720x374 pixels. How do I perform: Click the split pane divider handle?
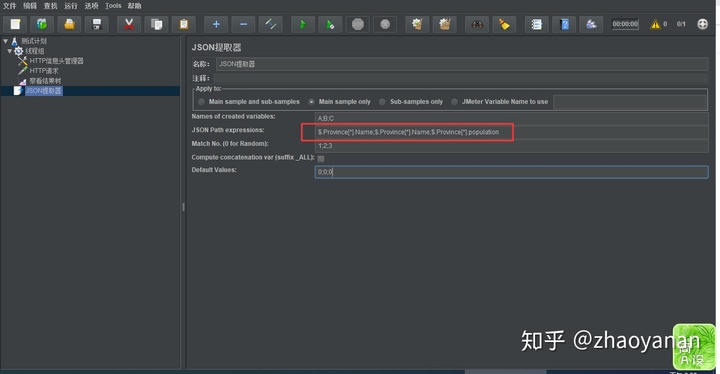point(183,207)
